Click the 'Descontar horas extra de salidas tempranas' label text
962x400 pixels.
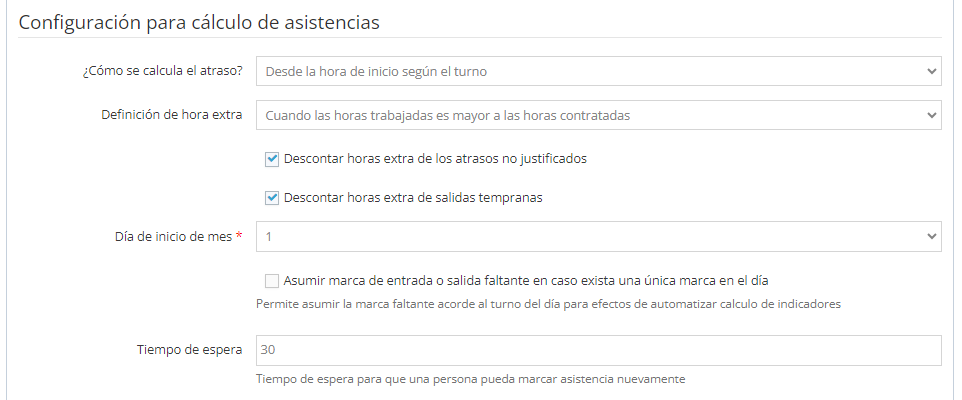click(x=413, y=197)
